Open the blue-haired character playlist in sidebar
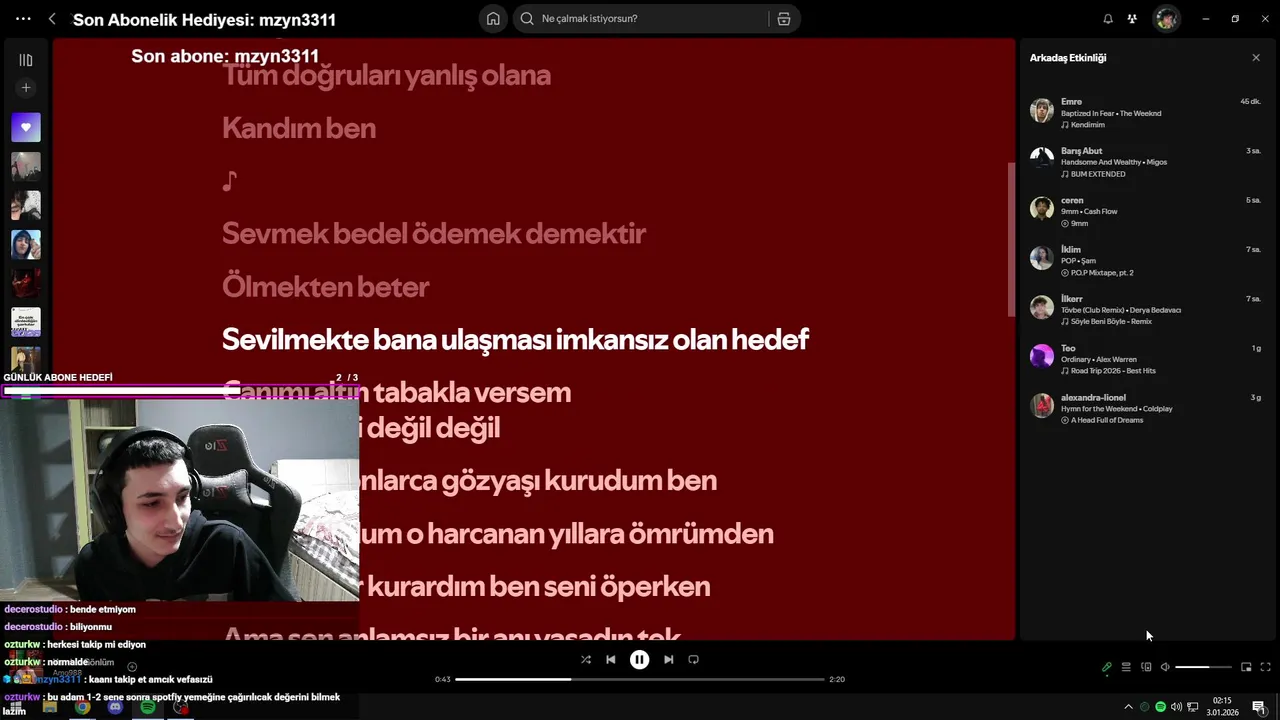 (x=26, y=244)
